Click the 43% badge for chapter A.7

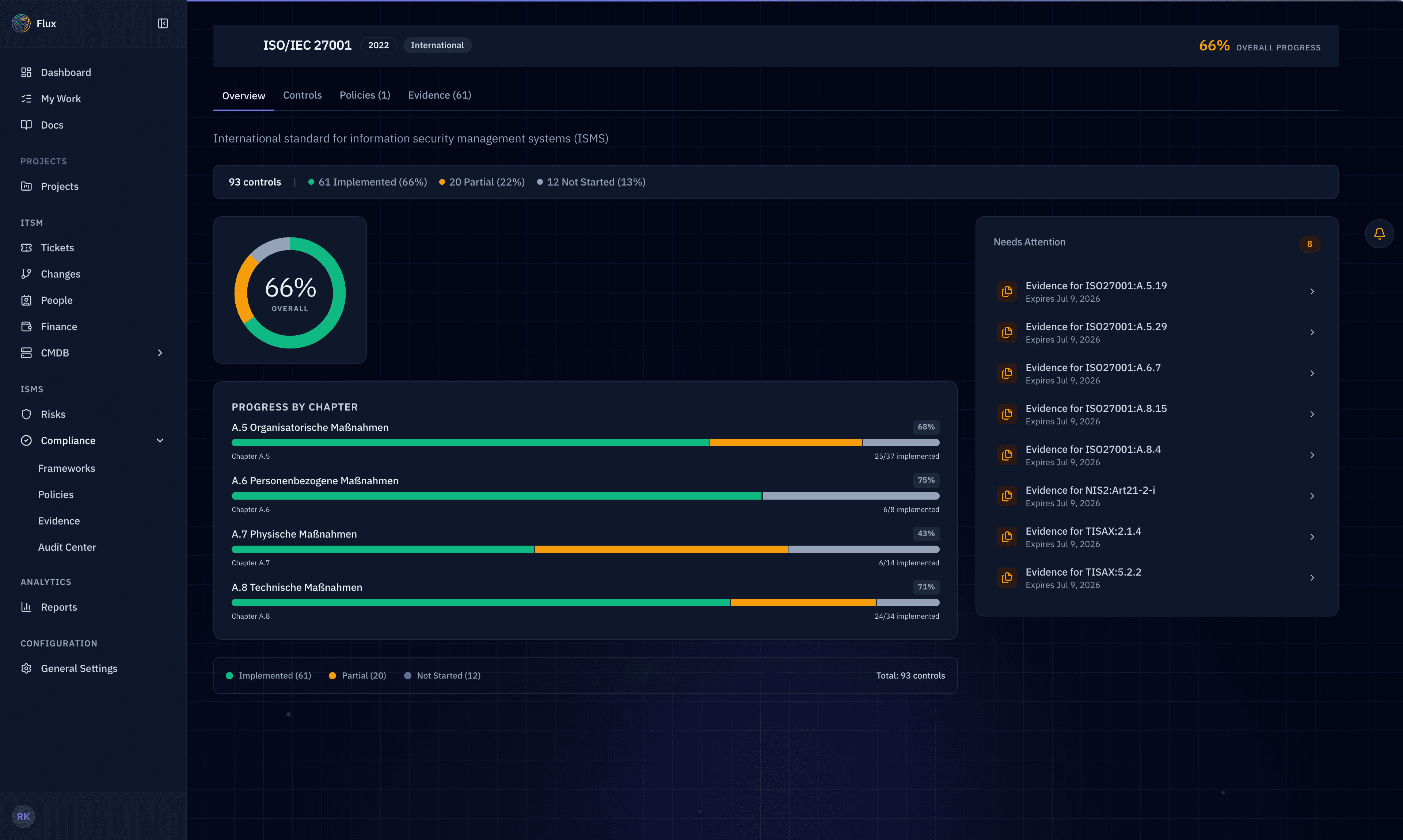(x=926, y=533)
